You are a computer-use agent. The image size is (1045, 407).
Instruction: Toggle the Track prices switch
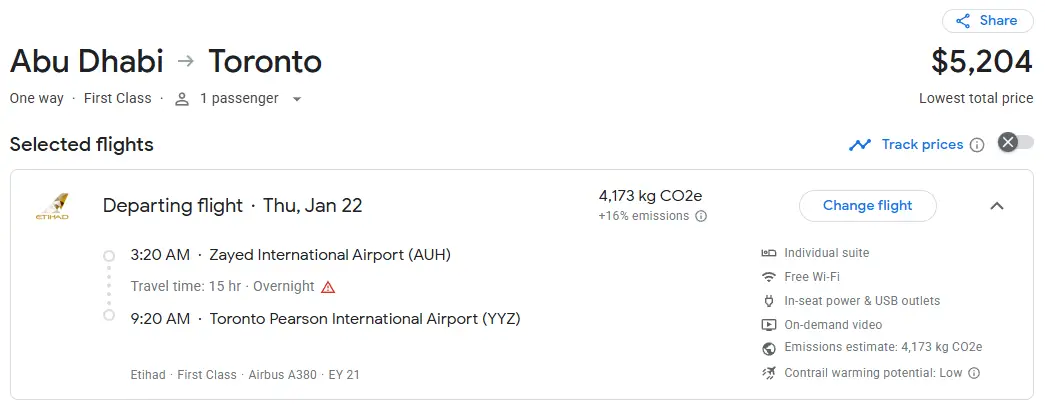click(x=1015, y=143)
